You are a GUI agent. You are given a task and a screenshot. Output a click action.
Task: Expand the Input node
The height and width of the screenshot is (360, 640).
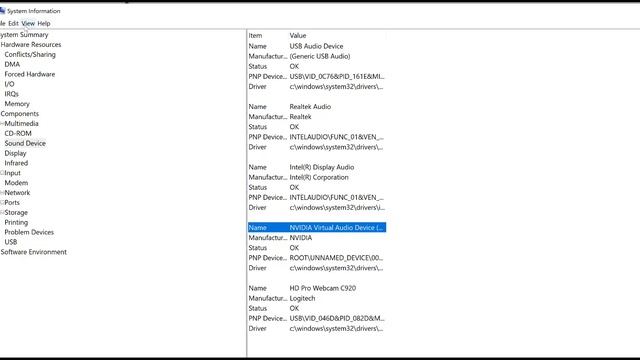click(2, 173)
